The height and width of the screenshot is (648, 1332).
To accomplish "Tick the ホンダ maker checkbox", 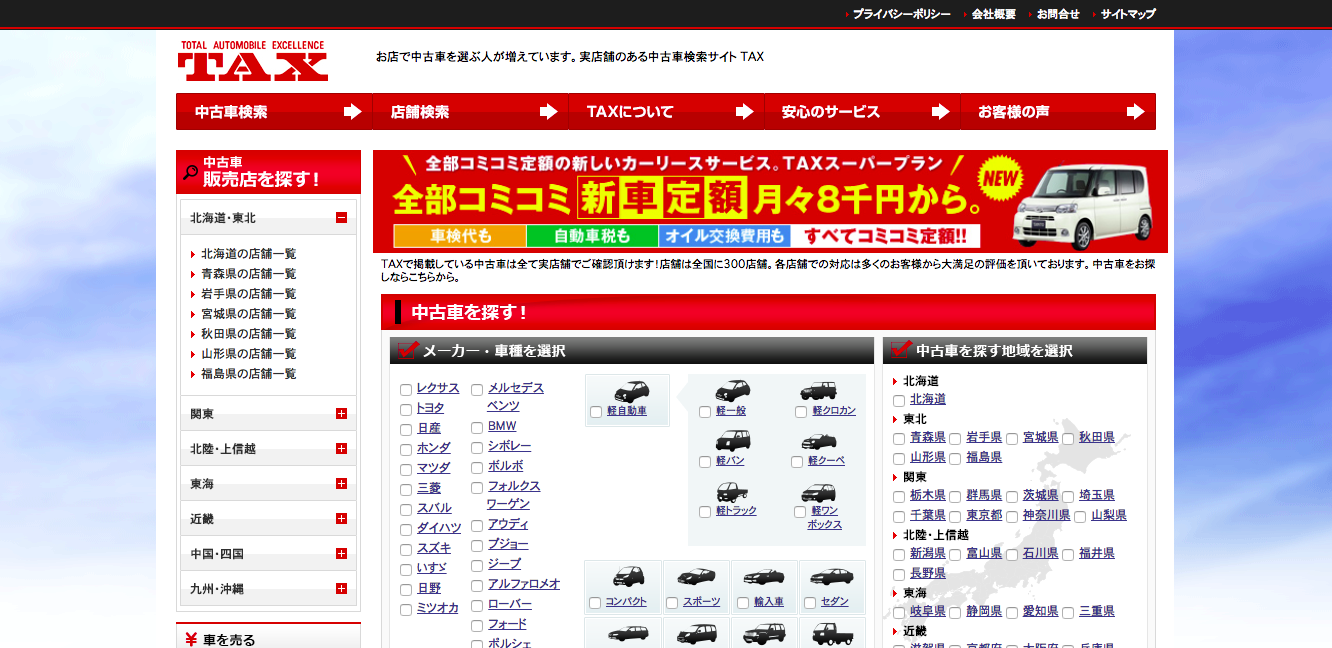I will (x=406, y=450).
